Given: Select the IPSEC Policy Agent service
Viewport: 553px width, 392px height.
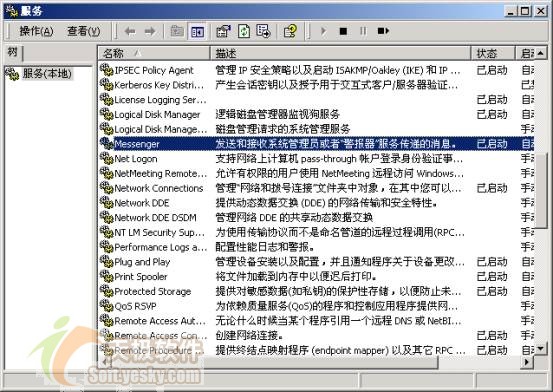Looking at the screenshot, I should point(154,71).
